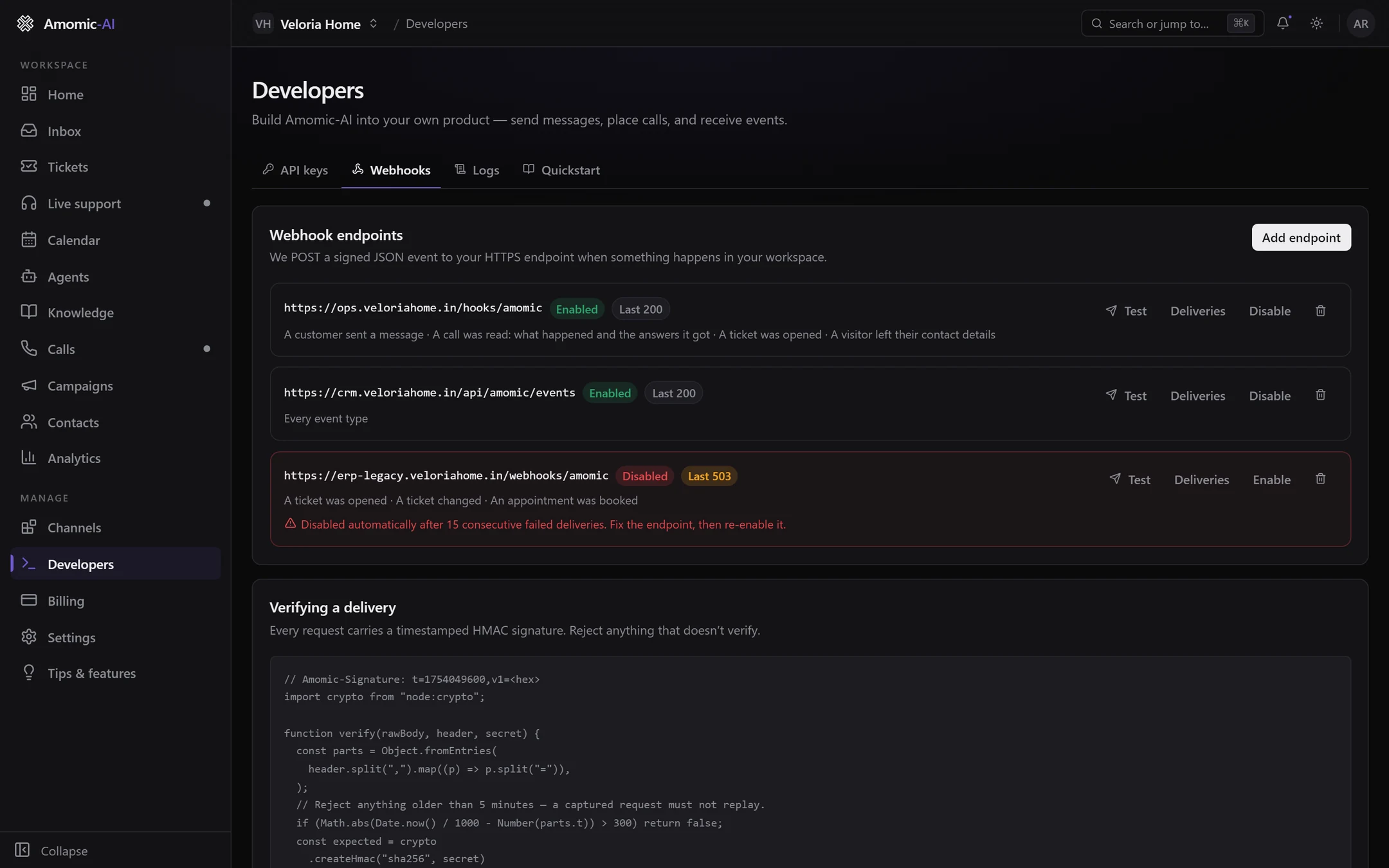Click the Amomic-Signature comment line in code
This screenshot has width=1389, height=868.
[412, 679]
